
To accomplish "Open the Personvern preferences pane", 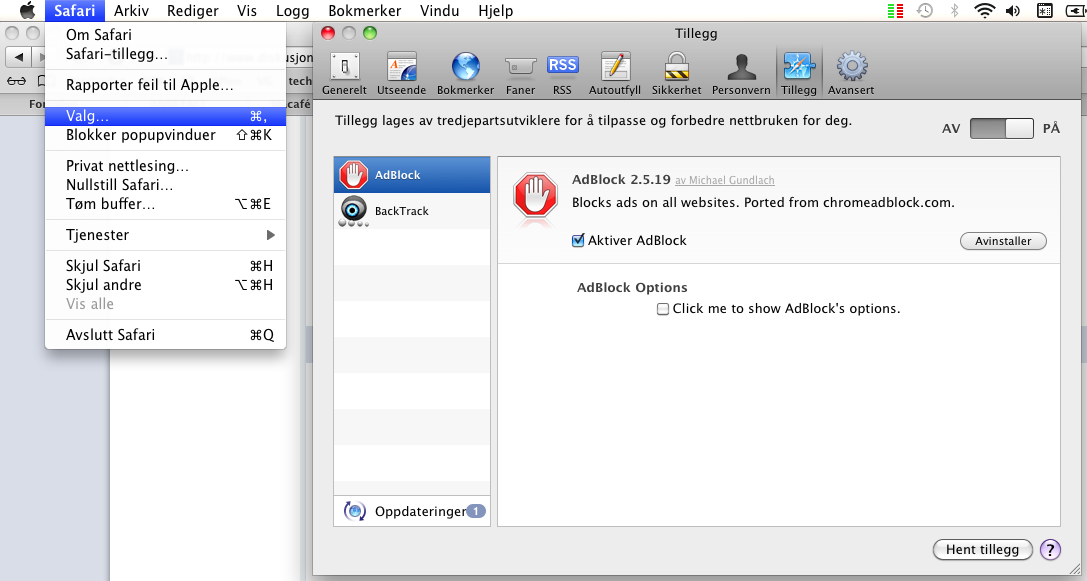I will coord(741,73).
